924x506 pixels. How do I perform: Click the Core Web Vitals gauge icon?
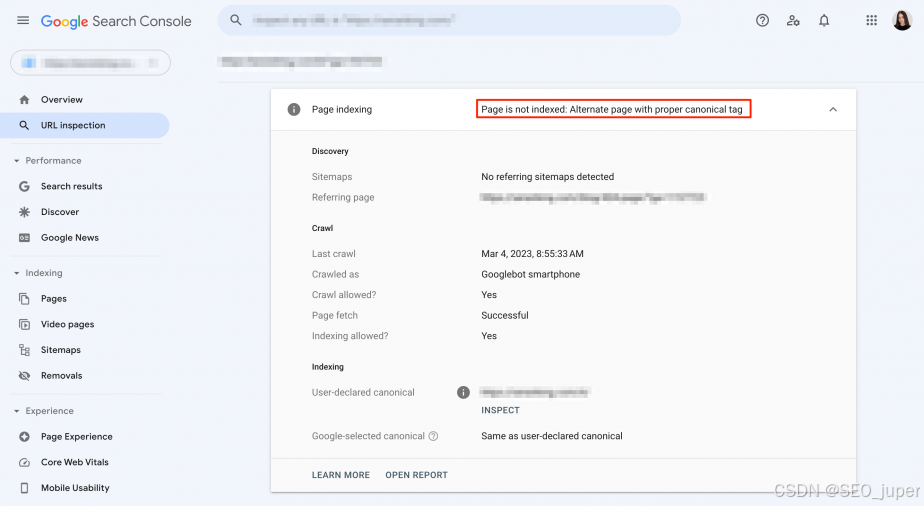click(24, 462)
